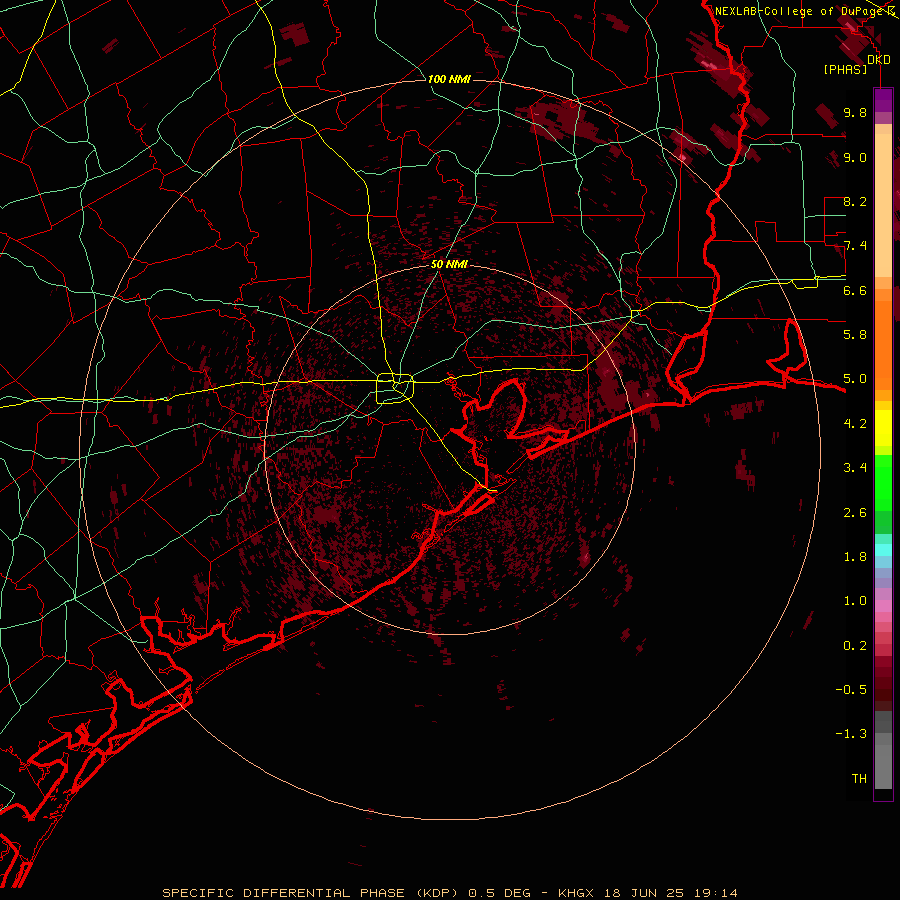Click the 1.0 value on the color scale

tap(855, 601)
